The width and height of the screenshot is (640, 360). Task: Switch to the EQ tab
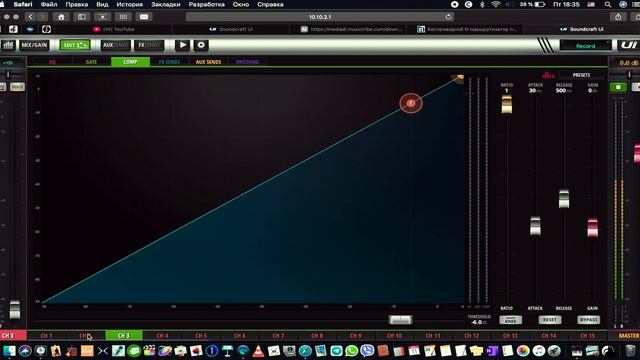click(x=52, y=62)
